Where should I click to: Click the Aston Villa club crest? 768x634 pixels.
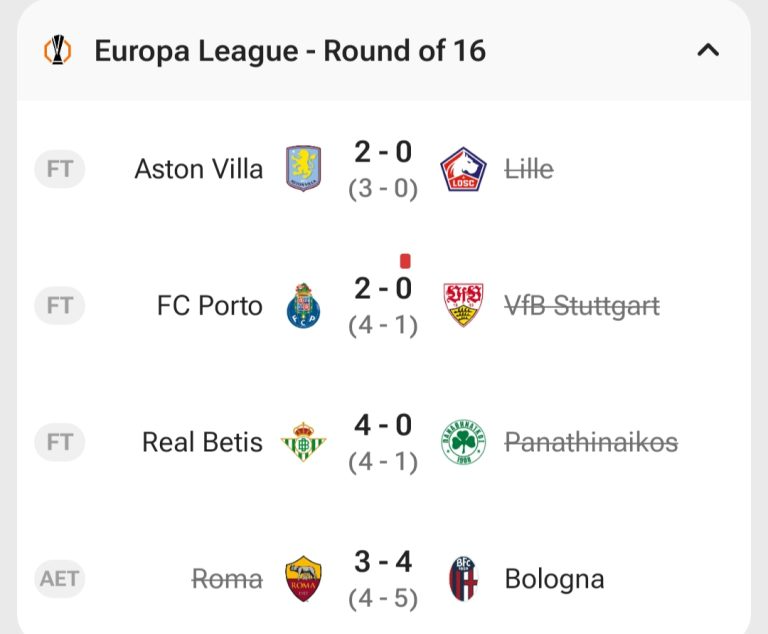pyautogui.click(x=304, y=168)
